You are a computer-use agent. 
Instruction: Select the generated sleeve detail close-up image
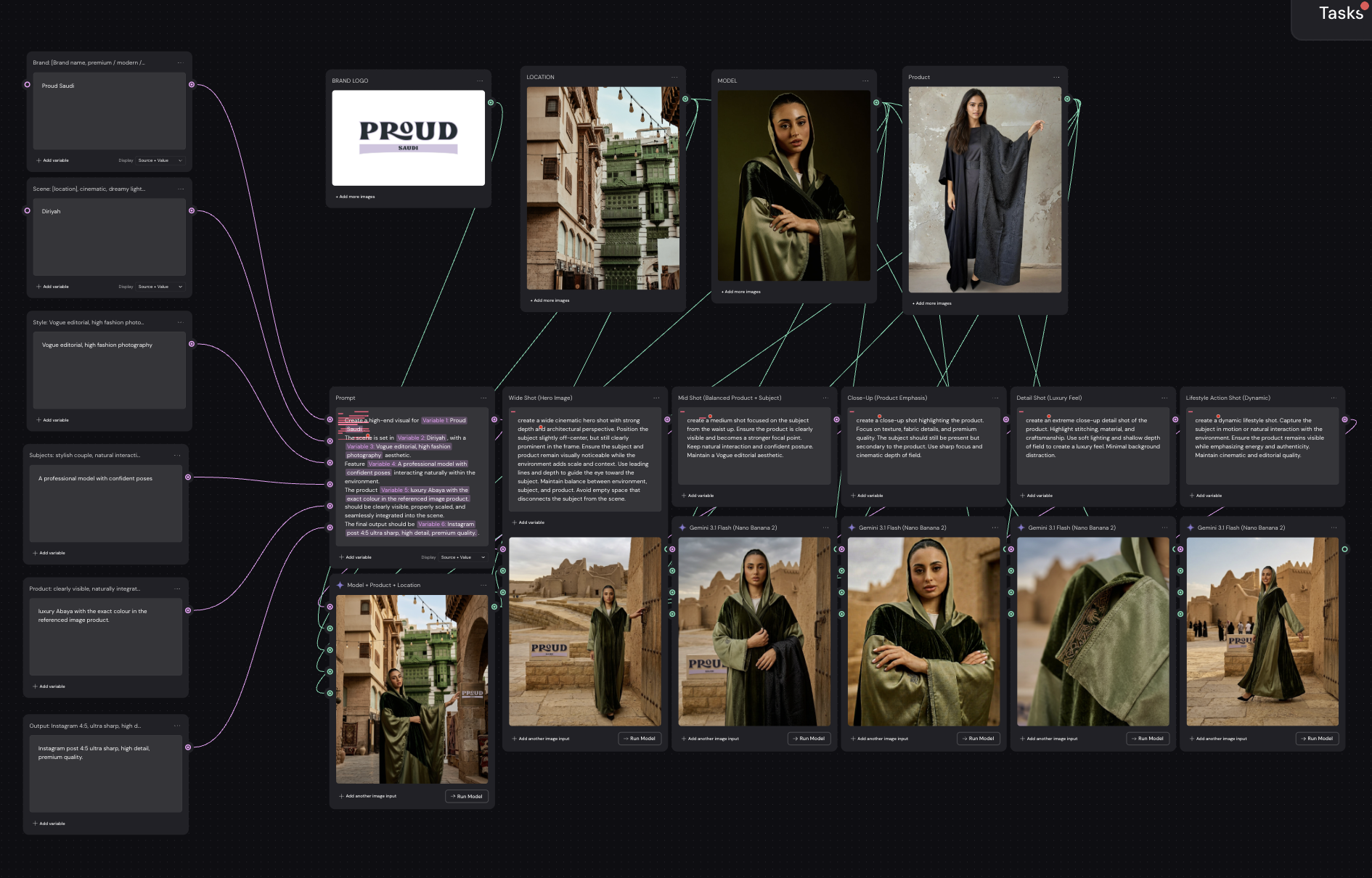click(x=1093, y=632)
